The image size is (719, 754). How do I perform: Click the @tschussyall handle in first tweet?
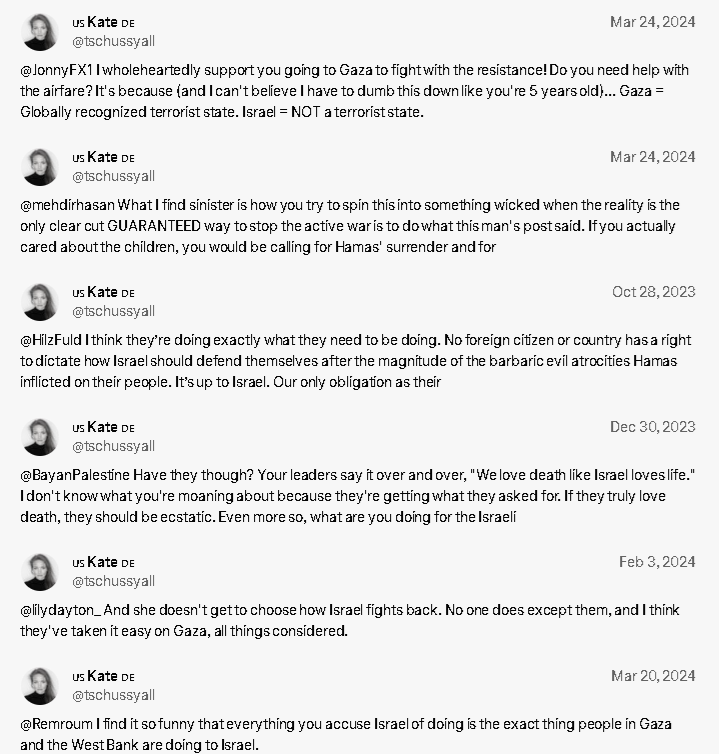(114, 41)
